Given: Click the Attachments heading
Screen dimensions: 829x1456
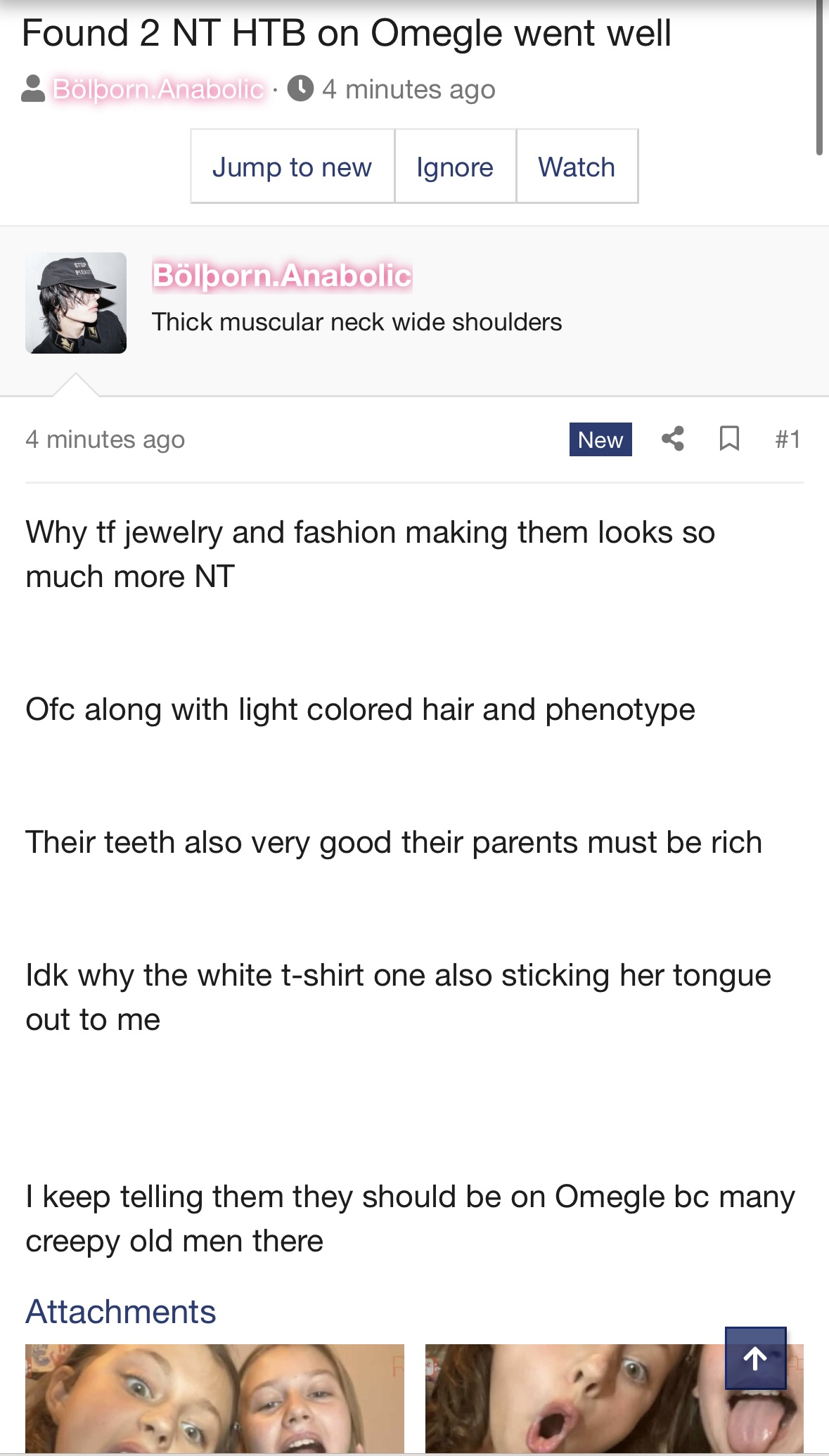Looking at the screenshot, I should tap(121, 1312).
